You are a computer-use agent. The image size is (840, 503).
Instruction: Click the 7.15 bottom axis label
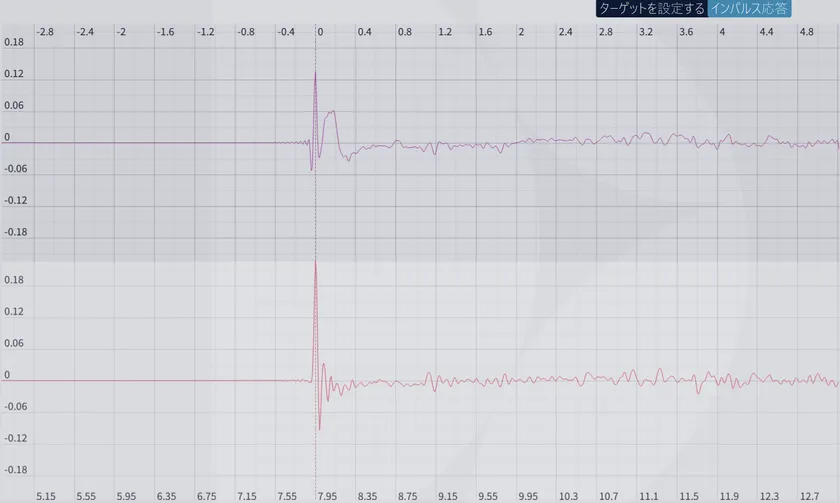click(246, 496)
